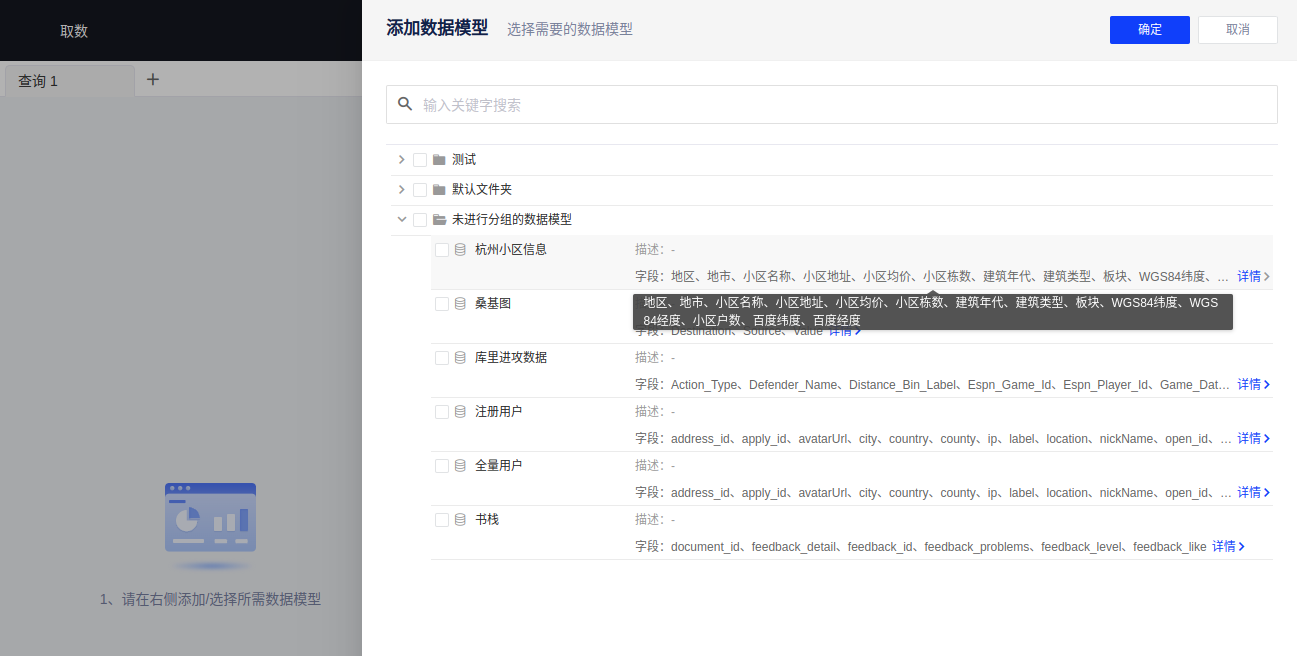Viewport: 1297px width, 656px height.
Task: Enable the 测试 folder checkbox
Action: (x=420, y=160)
